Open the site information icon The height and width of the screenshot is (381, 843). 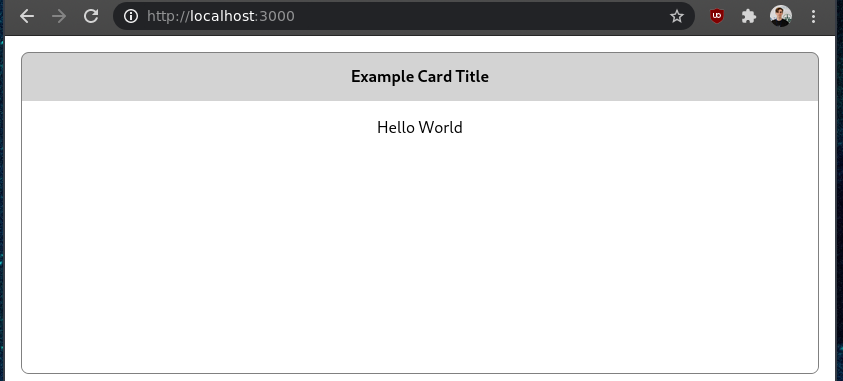(x=131, y=16)
